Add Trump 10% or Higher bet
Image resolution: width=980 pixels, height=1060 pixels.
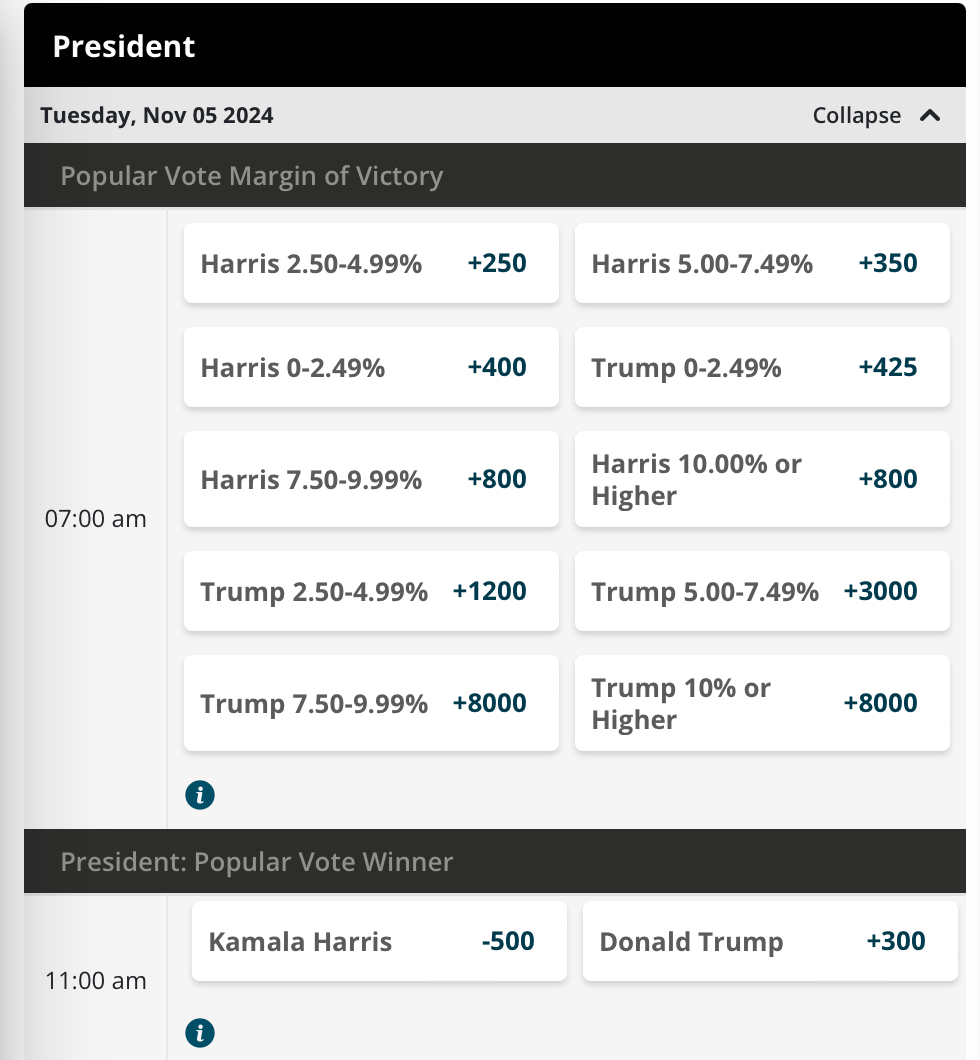coord(762,703)
